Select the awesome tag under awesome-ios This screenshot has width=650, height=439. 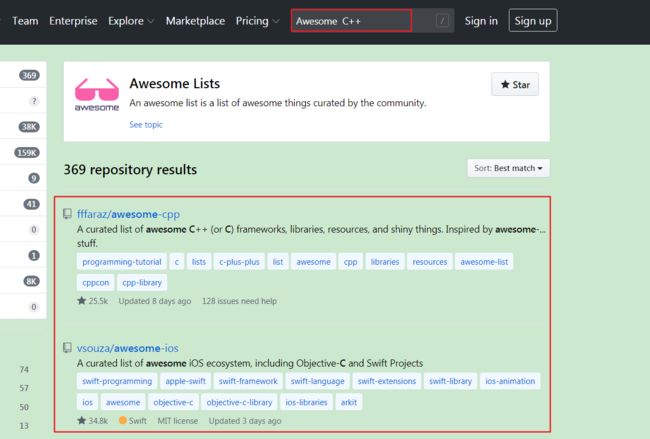tap(123, 402)
